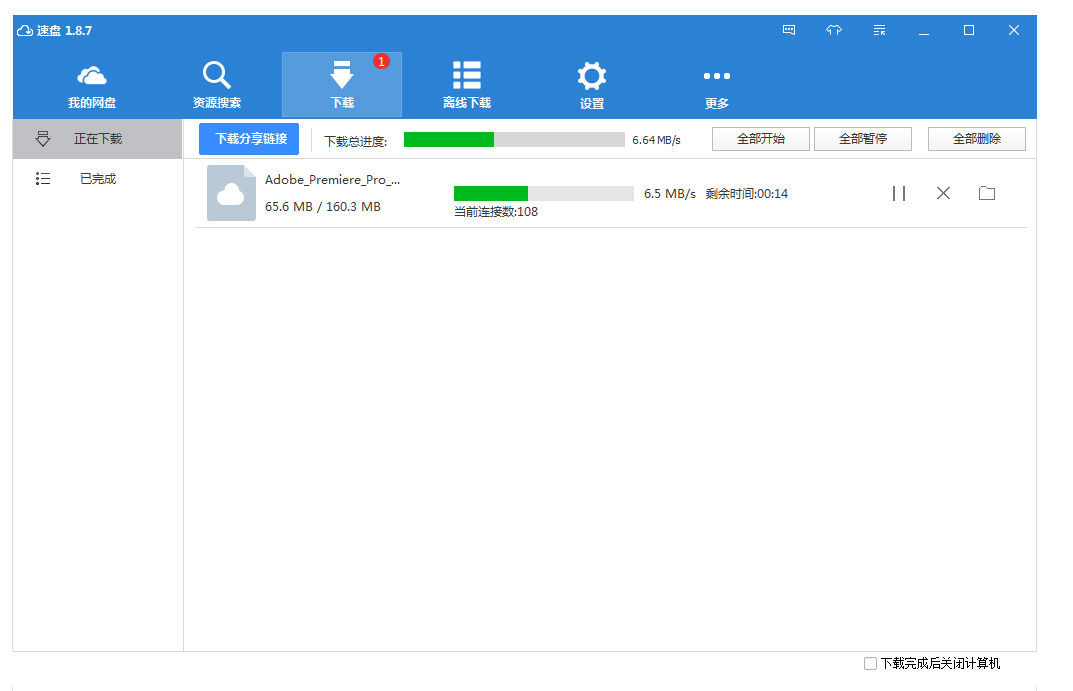1073x691 pixels.
Task: Click the 下载总进度 overall progress bar
Action: 515,140
